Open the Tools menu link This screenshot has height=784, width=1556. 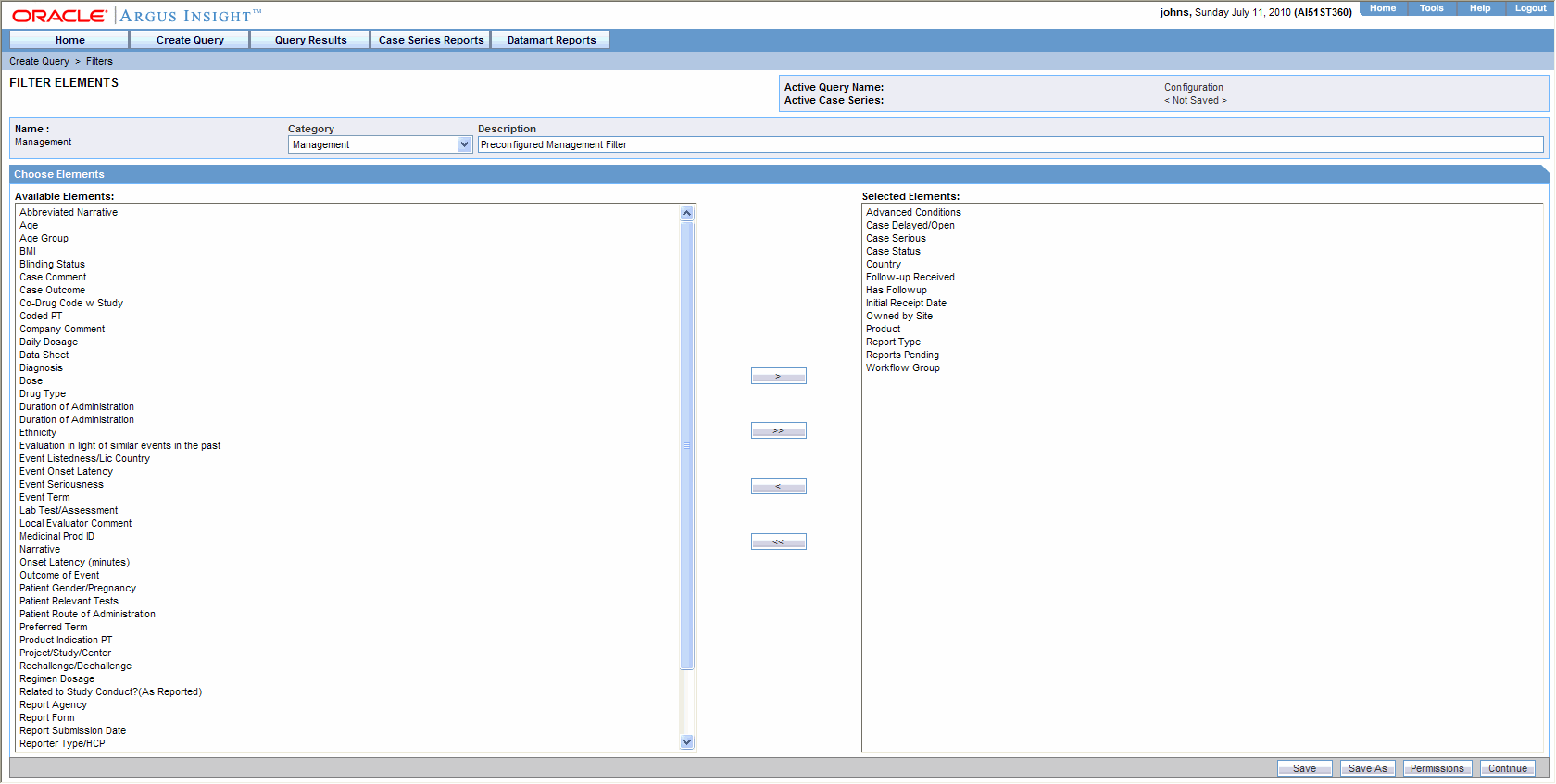[1431, 8]
